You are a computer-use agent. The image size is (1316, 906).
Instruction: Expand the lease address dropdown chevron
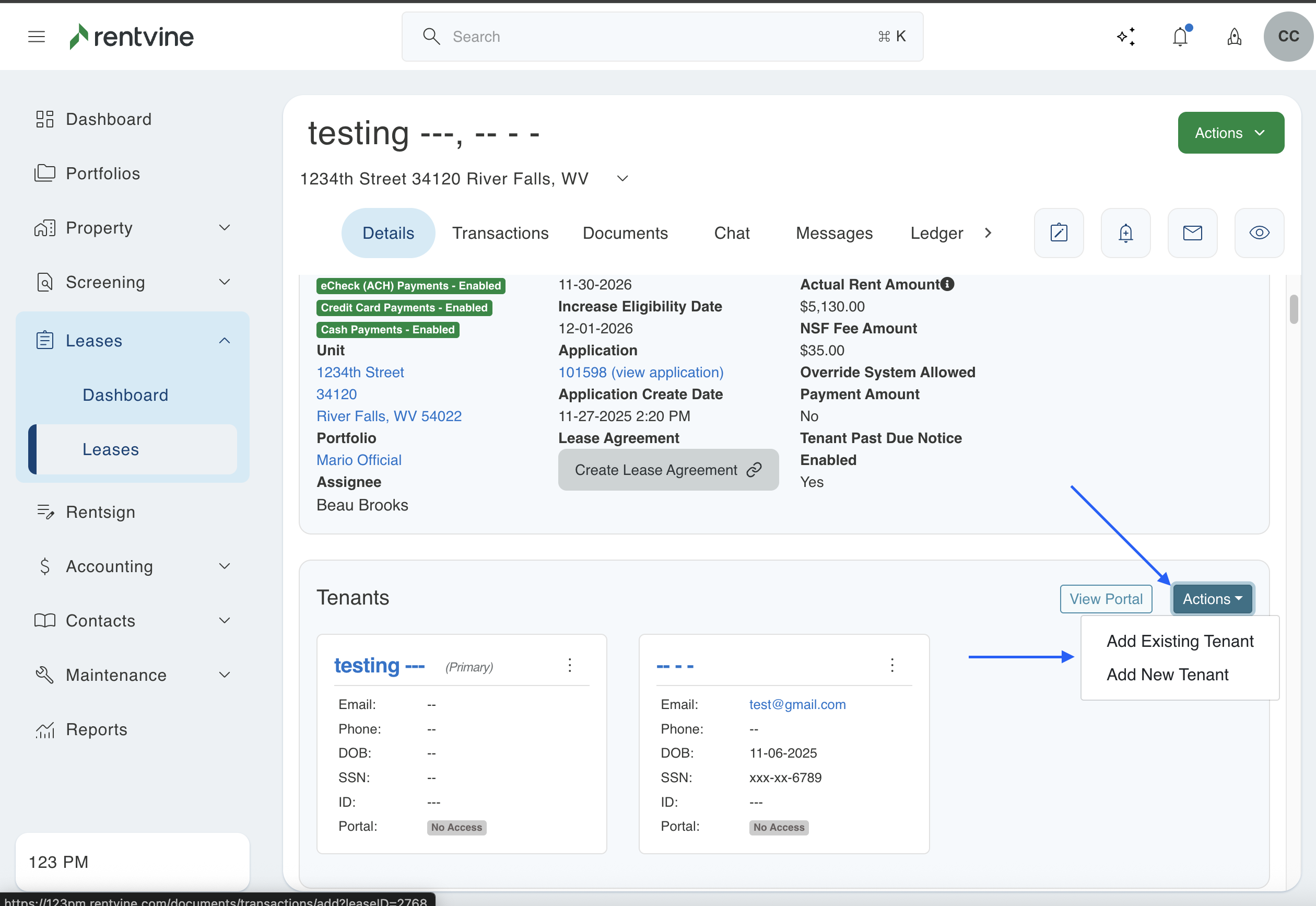pyautogui.click(x=622, y=179)
